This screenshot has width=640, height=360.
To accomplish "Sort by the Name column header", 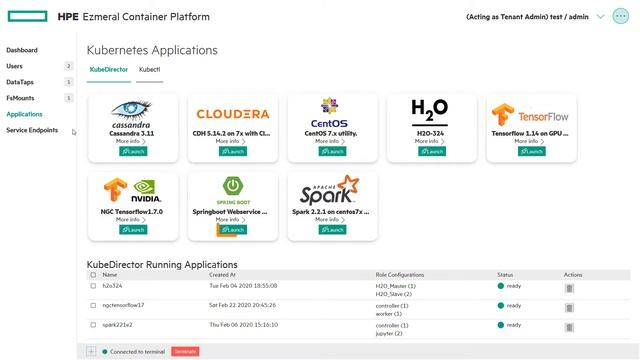I will point(110,275).
